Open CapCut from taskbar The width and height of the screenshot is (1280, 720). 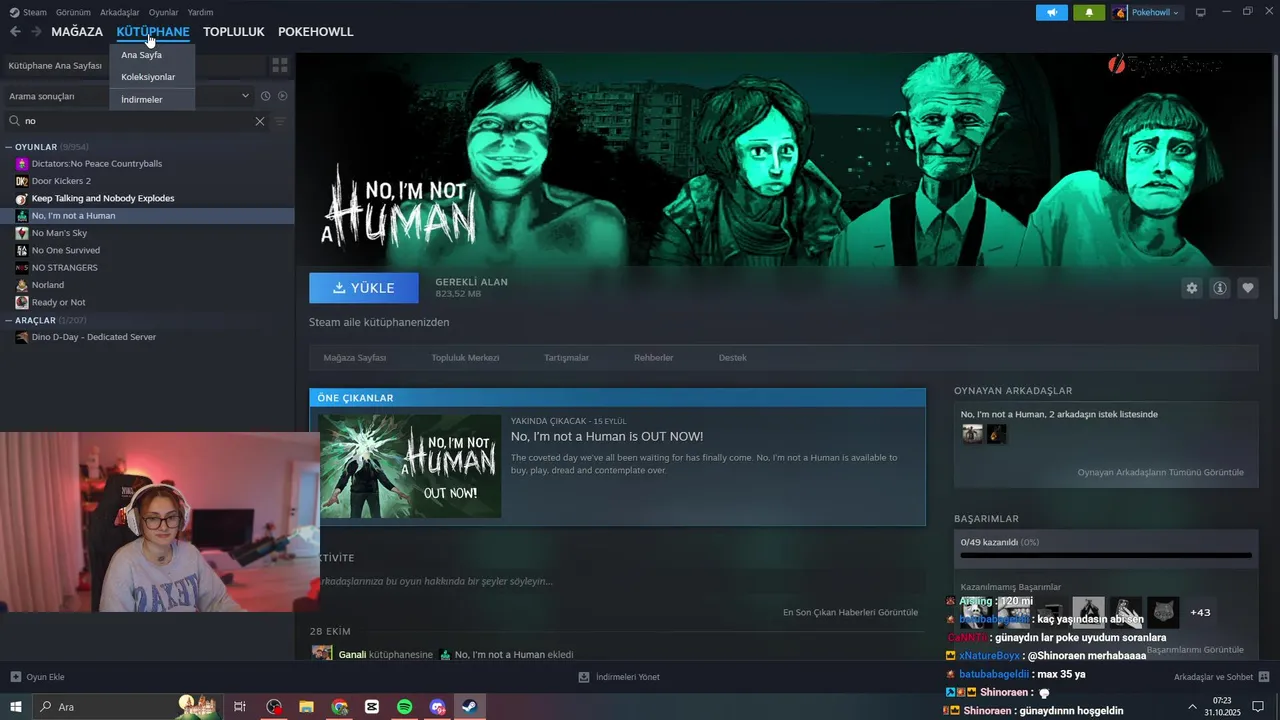click(372, 707)
